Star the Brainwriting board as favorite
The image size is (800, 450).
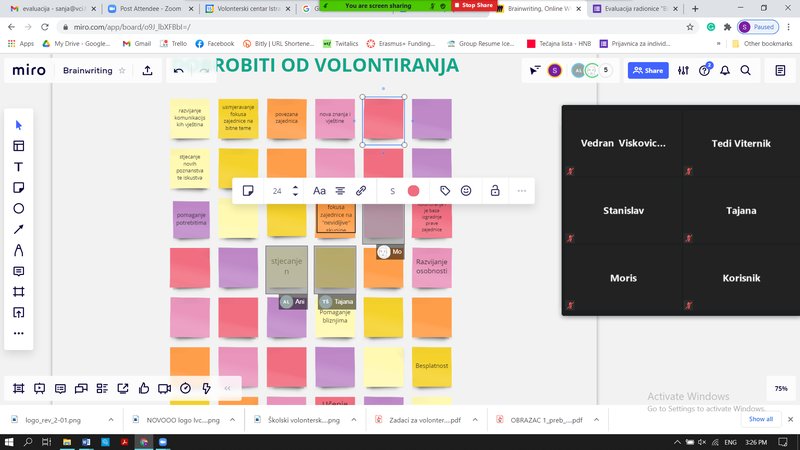[x=122, y=71]
